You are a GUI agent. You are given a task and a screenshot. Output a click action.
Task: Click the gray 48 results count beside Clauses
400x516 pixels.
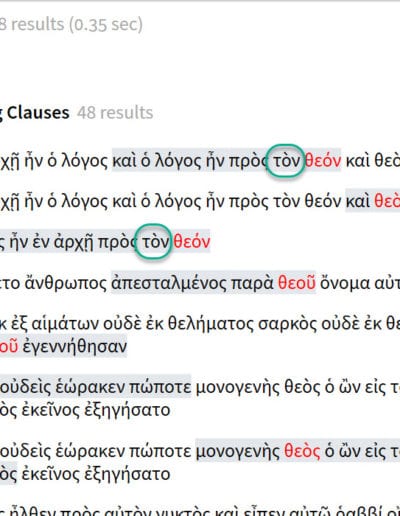(x=115, y=113)
